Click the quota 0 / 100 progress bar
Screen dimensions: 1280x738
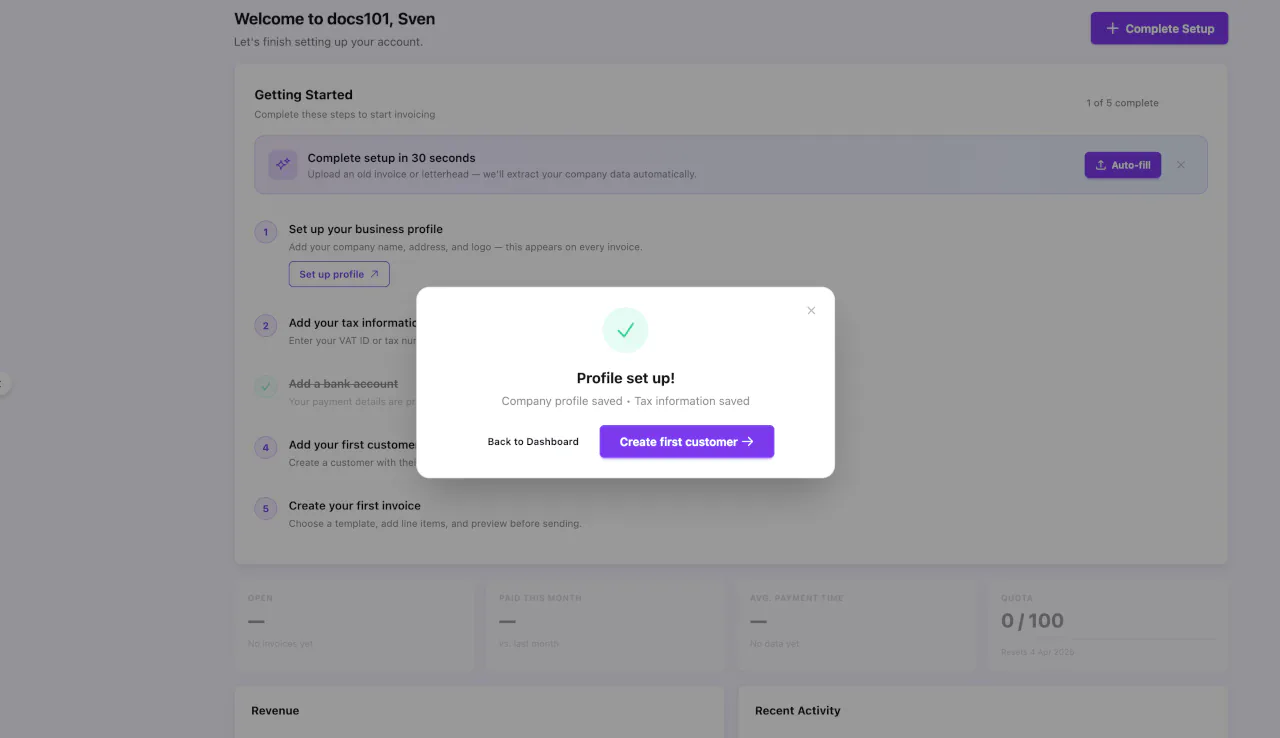(x=1108, y=639)
